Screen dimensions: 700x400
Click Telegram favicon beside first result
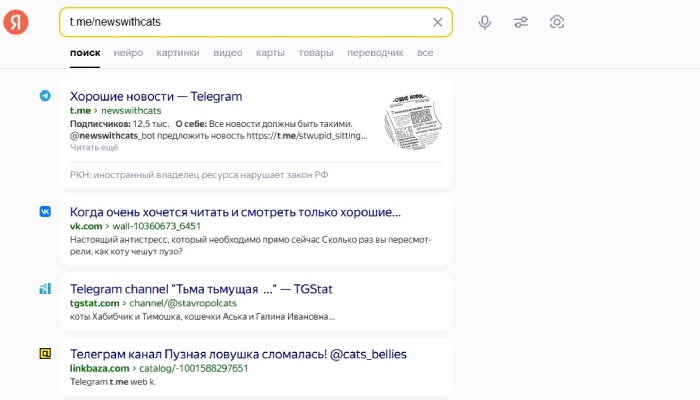click(45, 96)
